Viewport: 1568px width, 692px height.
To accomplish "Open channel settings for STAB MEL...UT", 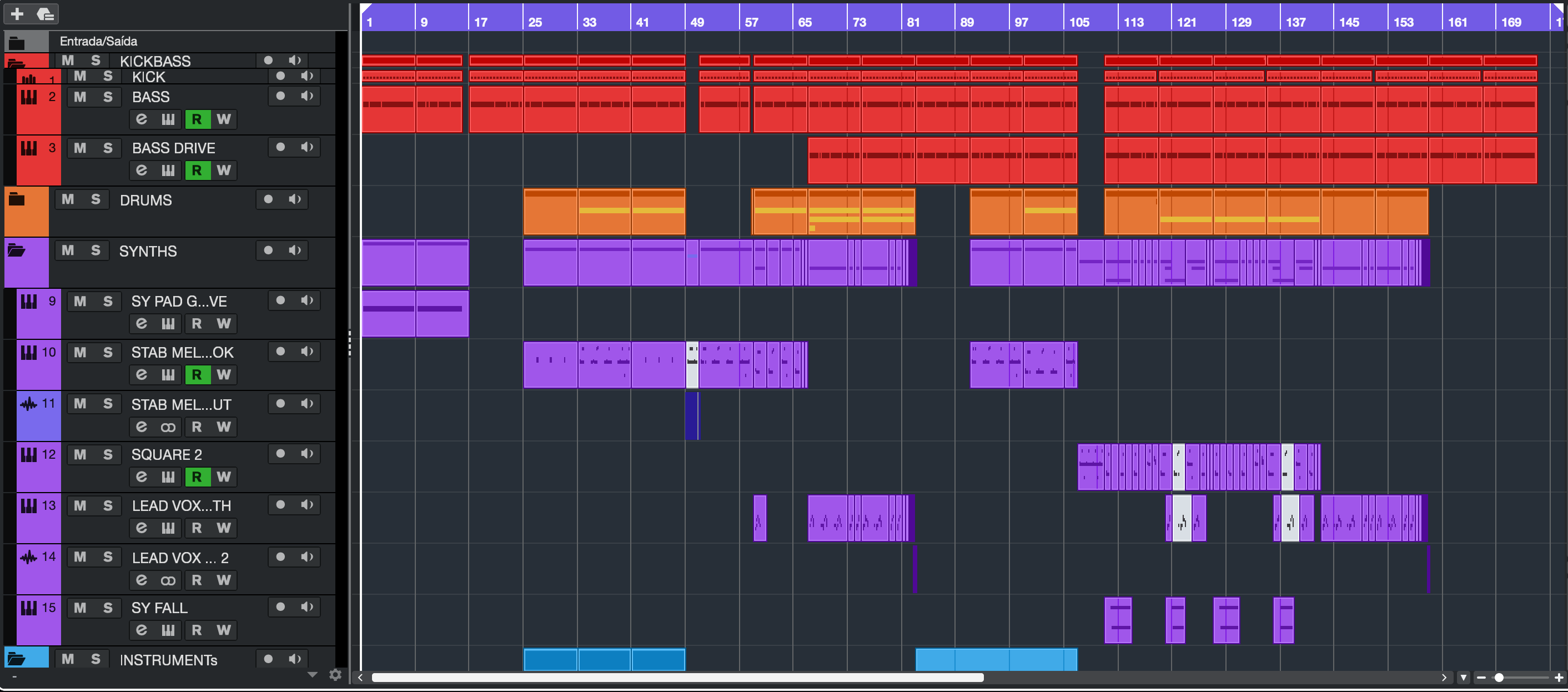I will (142, 427).
